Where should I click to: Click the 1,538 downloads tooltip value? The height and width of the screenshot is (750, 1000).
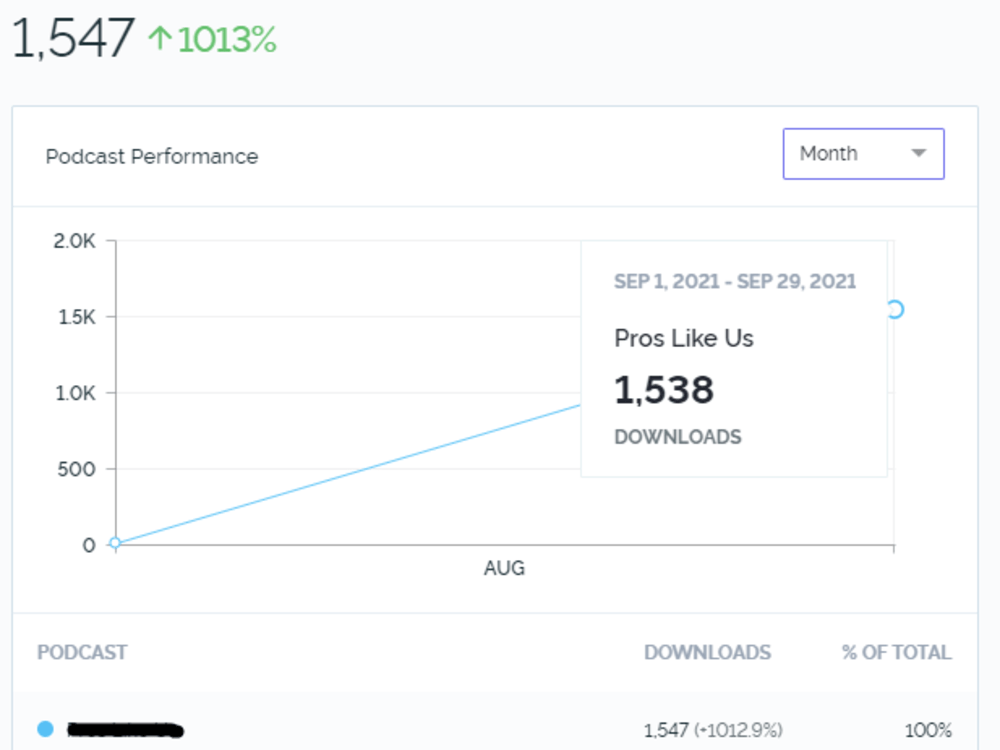663,390
